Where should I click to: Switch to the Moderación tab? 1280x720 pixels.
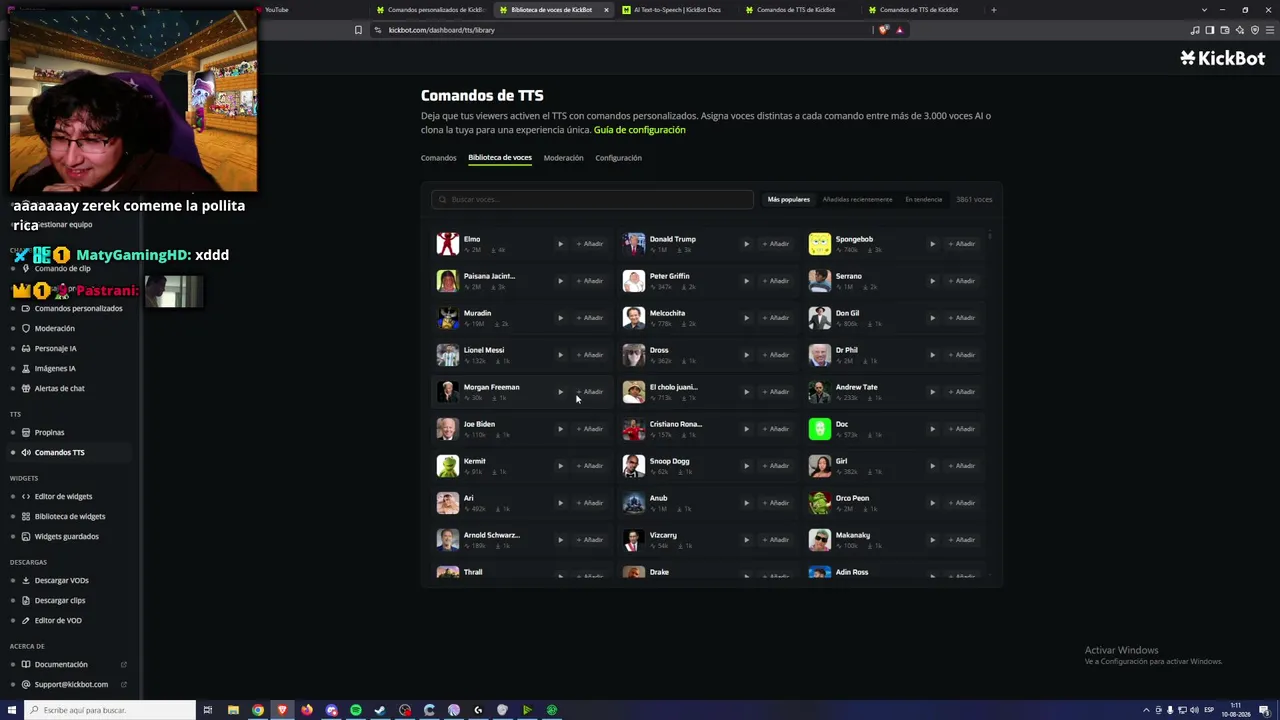563,158
